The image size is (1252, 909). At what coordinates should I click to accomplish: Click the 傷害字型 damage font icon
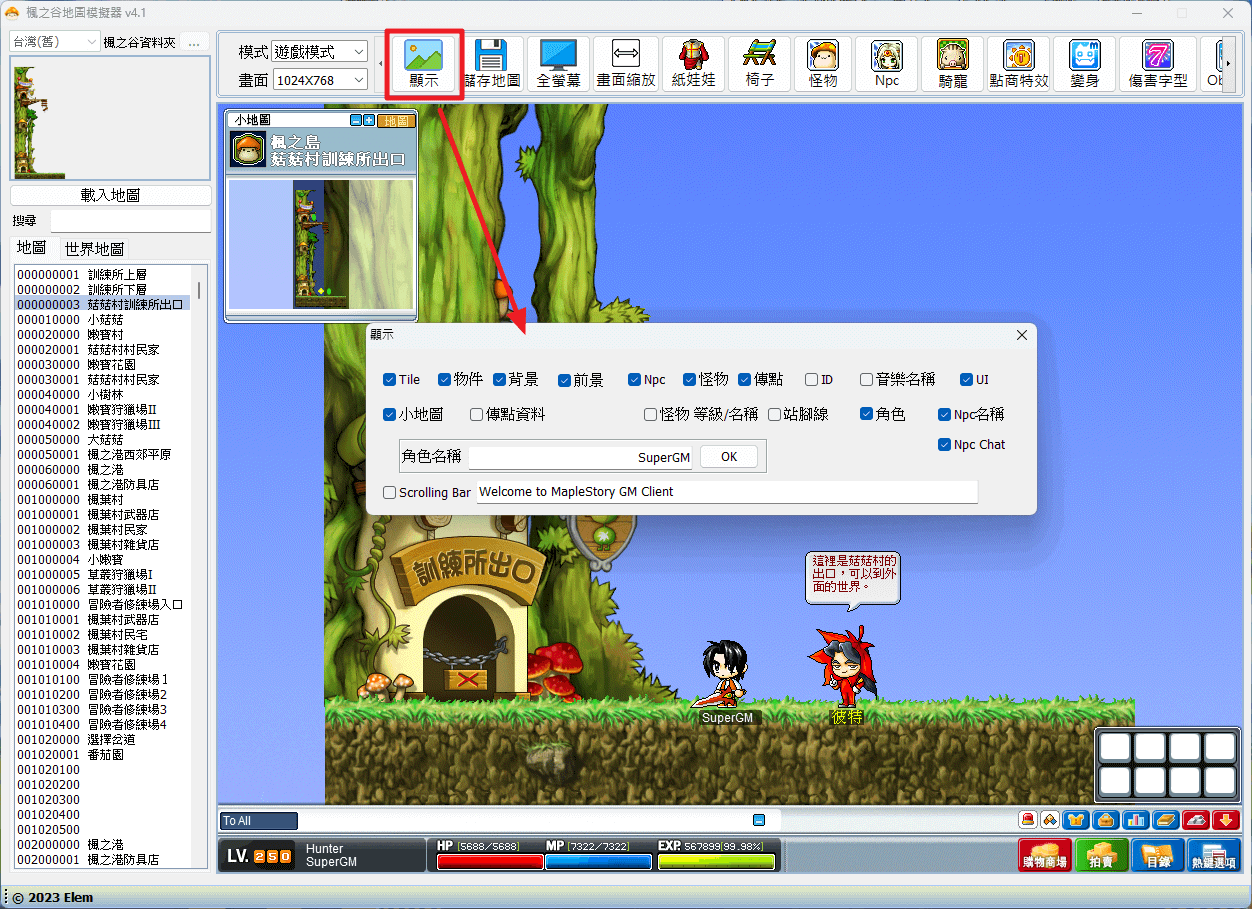(1158, 64)
